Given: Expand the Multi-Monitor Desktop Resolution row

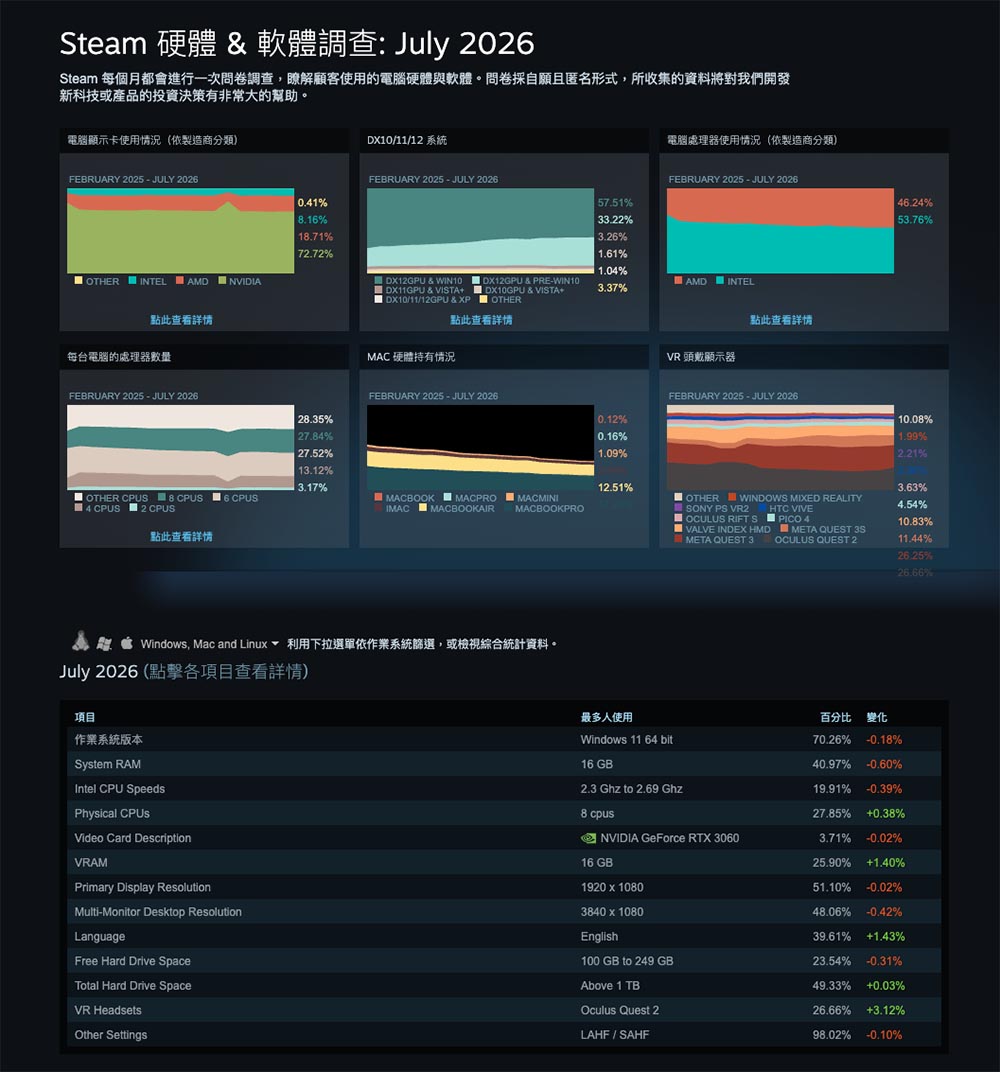Looking at the screenshot, I should coord(504,912).
